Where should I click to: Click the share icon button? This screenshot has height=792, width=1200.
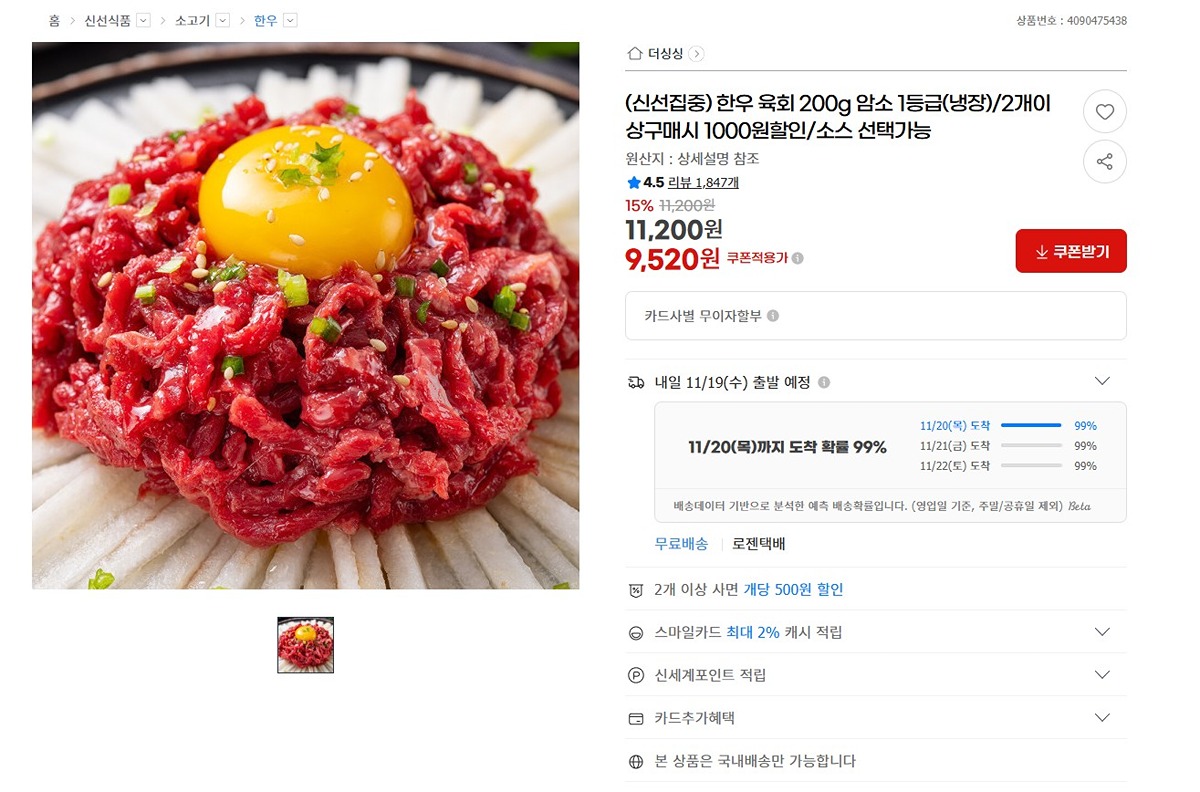[1105, 162]
